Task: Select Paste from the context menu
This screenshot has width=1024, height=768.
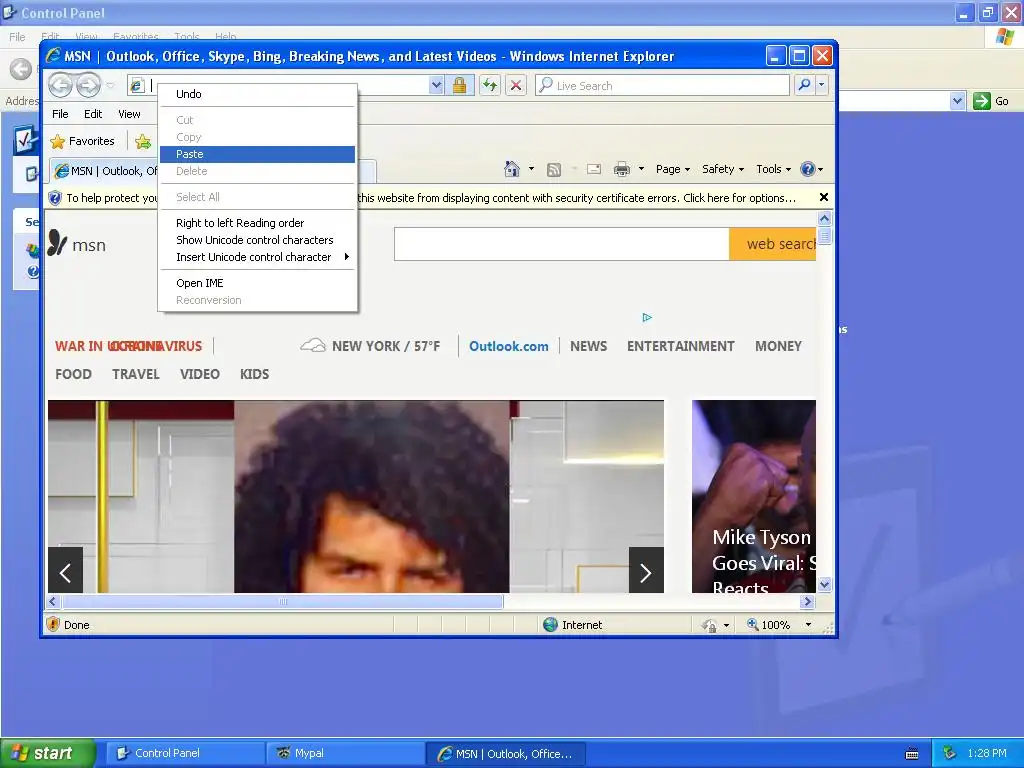Action: point(257,154)
